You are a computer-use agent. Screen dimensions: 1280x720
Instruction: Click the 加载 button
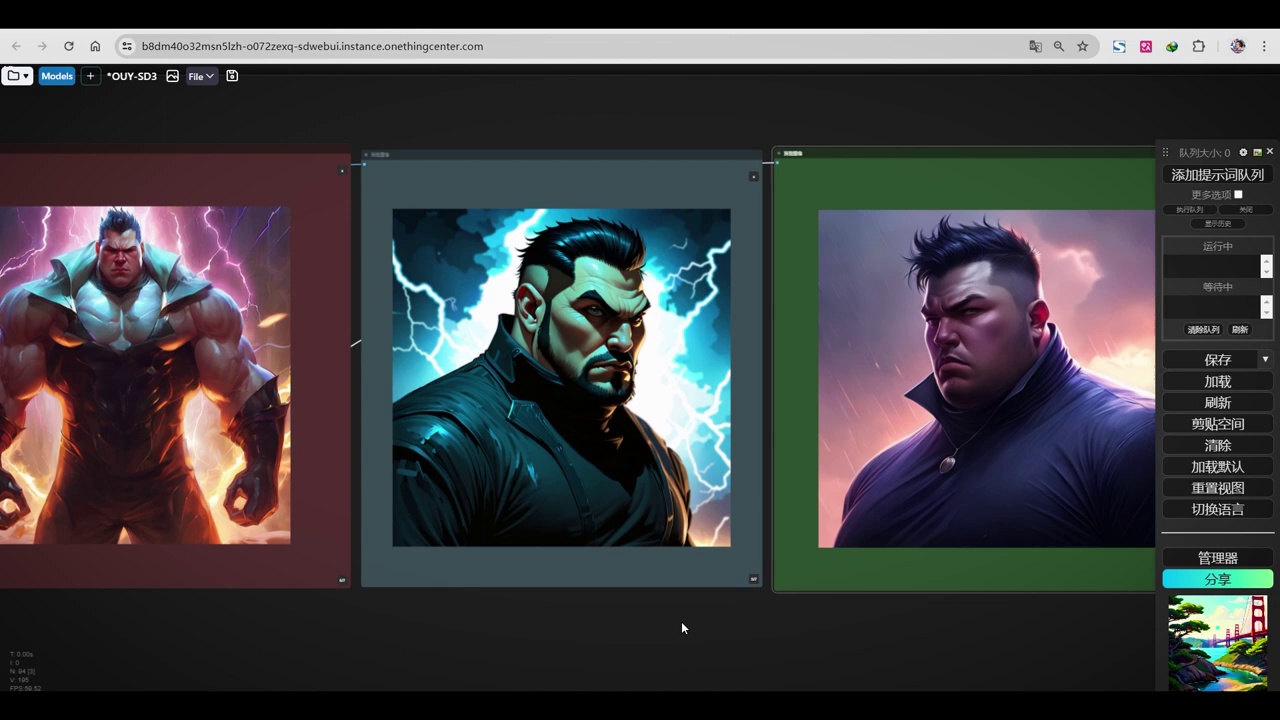pos(1218,381)
